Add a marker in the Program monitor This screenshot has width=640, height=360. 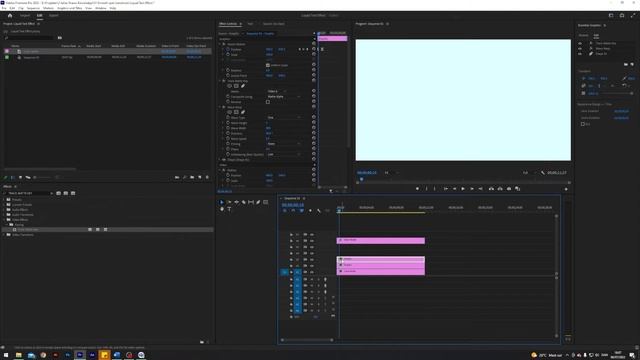(417, 189)
